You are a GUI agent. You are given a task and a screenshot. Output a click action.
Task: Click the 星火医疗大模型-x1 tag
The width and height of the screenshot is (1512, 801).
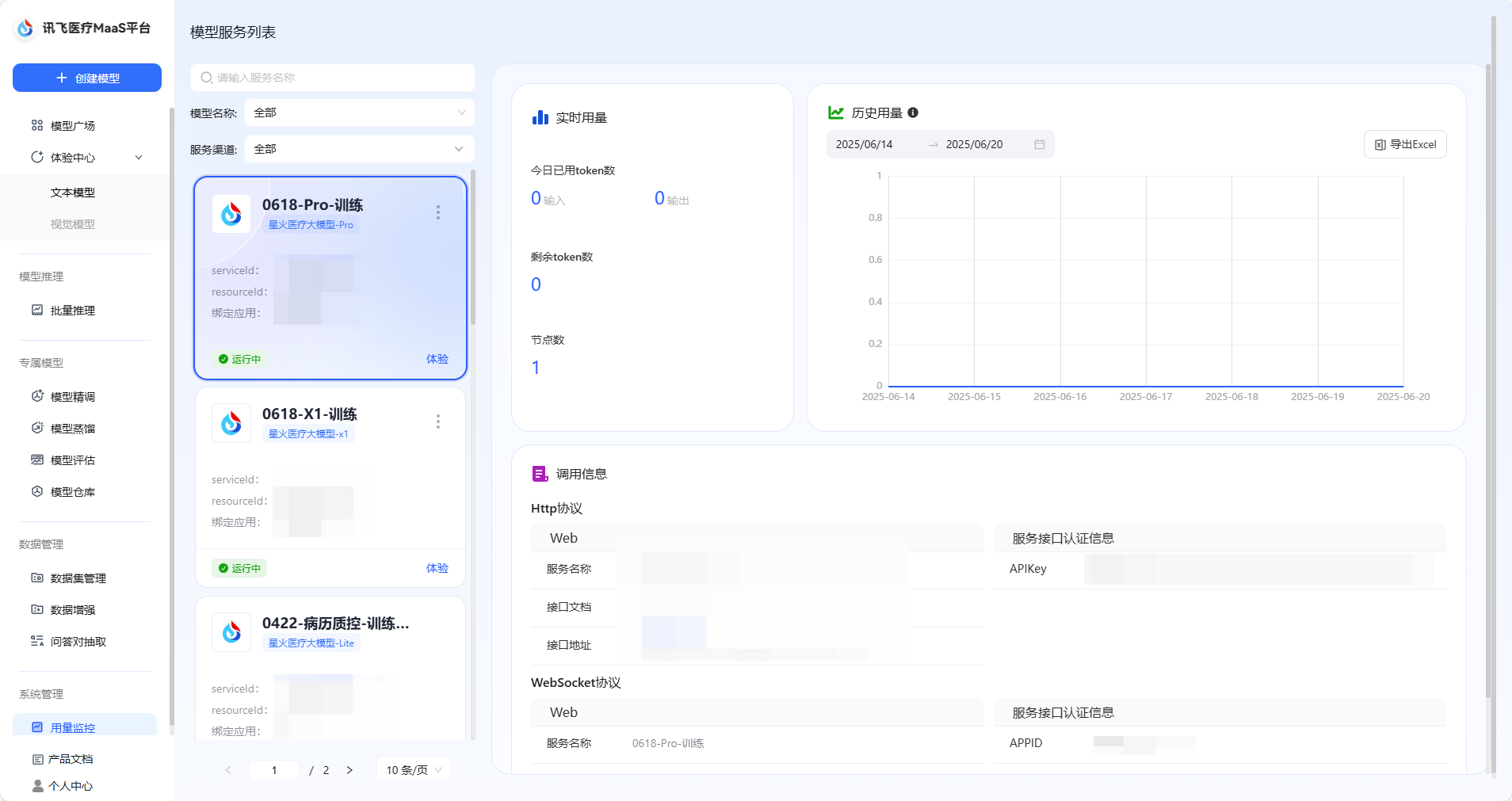308,434
